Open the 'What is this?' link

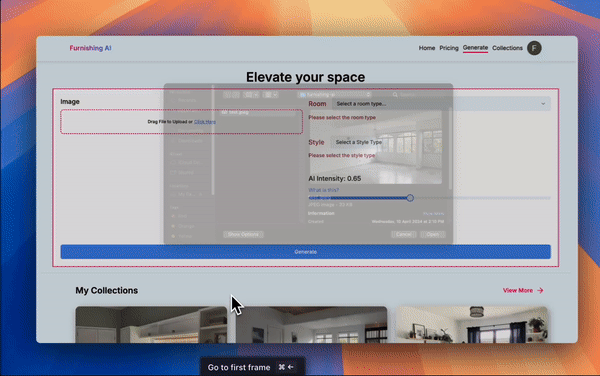point(323,190)
